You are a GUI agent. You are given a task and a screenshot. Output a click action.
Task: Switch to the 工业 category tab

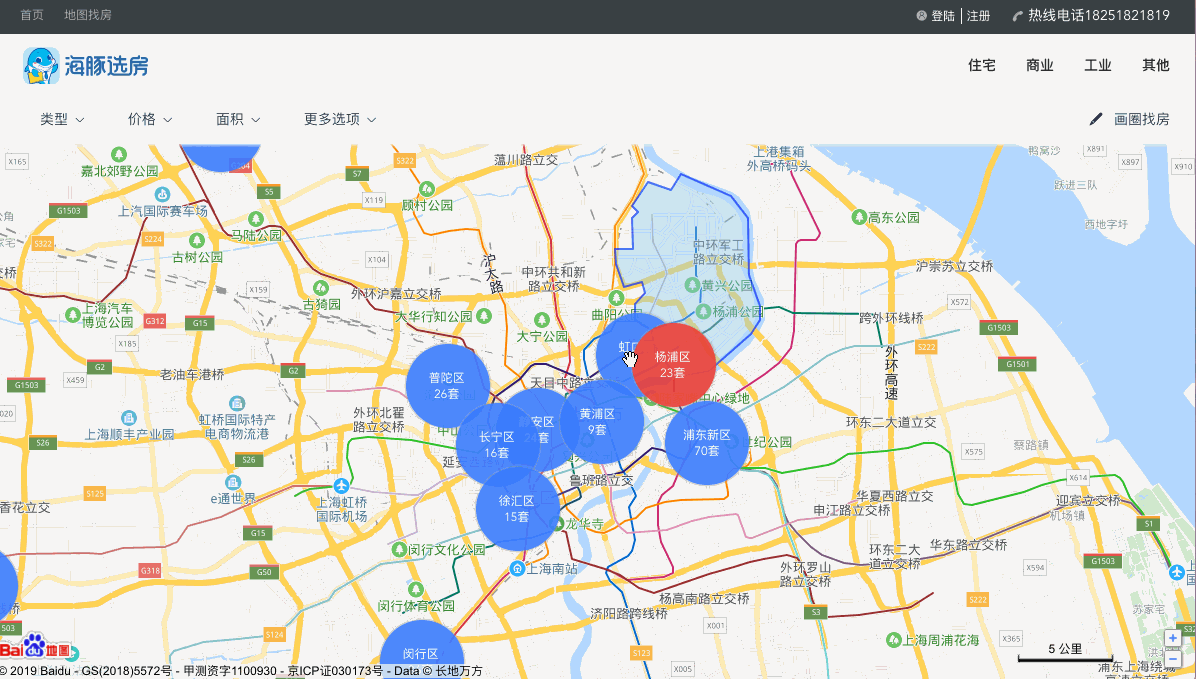point(1098,66)
